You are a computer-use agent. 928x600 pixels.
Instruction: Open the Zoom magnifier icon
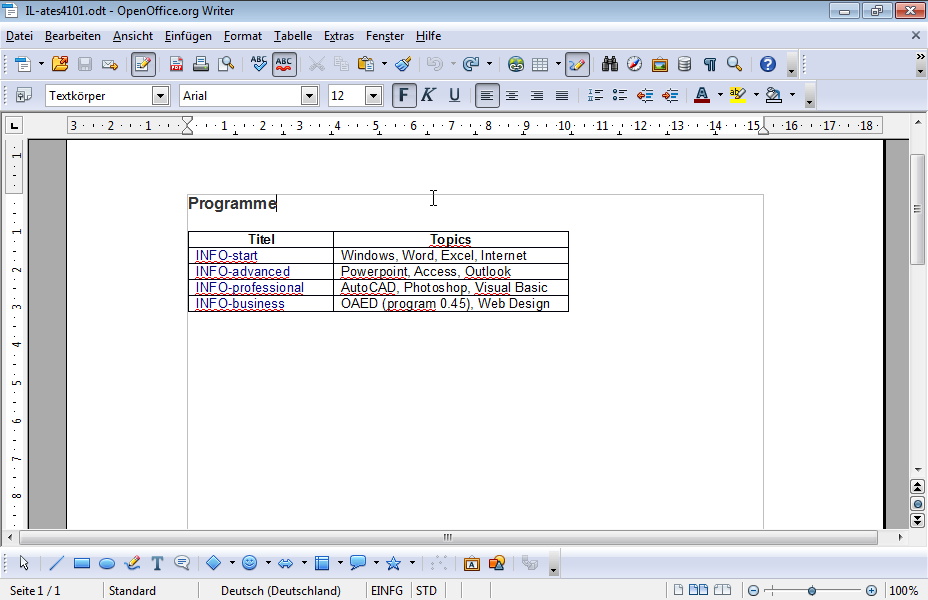(734, 64)
